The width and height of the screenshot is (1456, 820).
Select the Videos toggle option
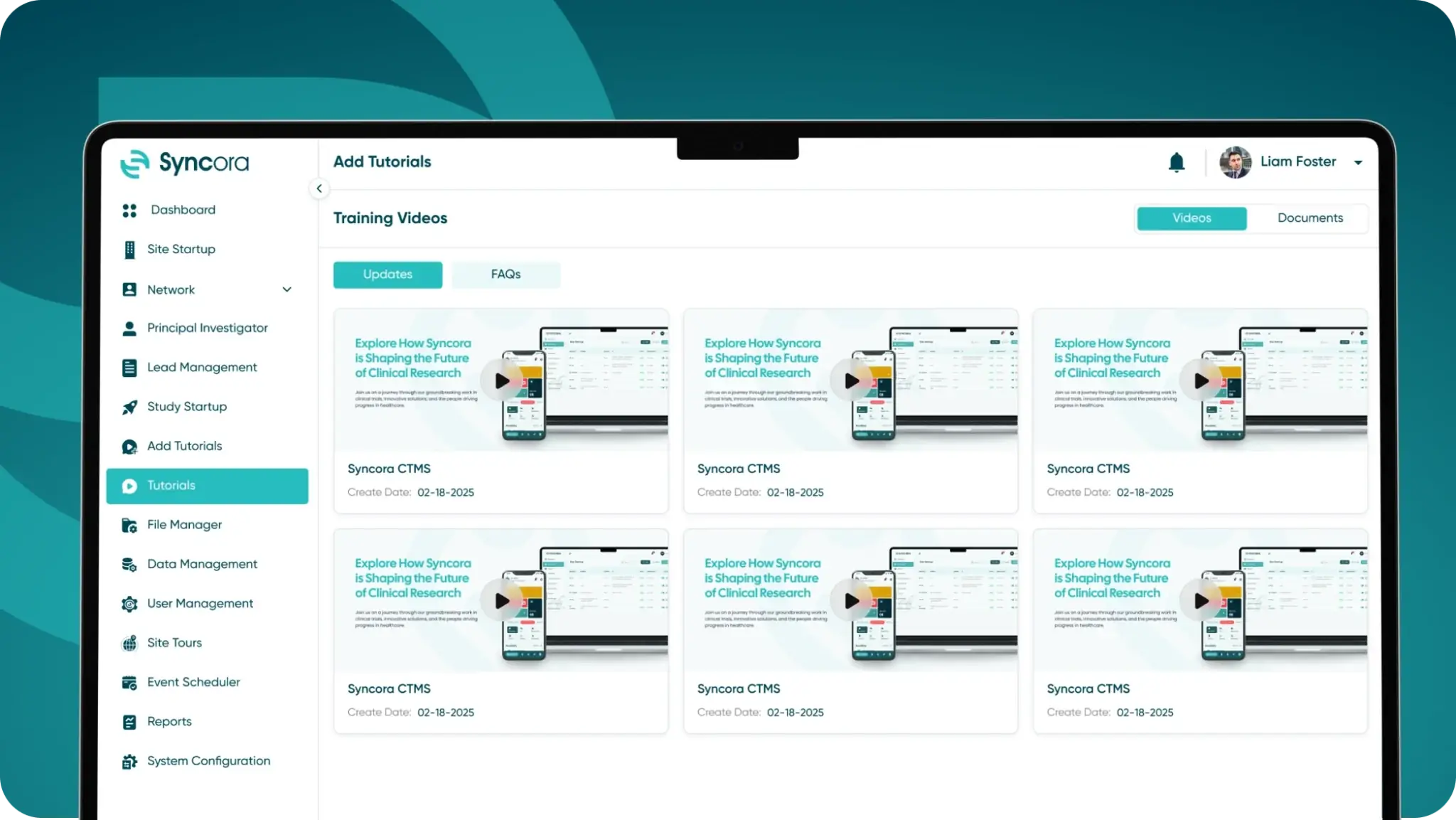point(1192,218)
